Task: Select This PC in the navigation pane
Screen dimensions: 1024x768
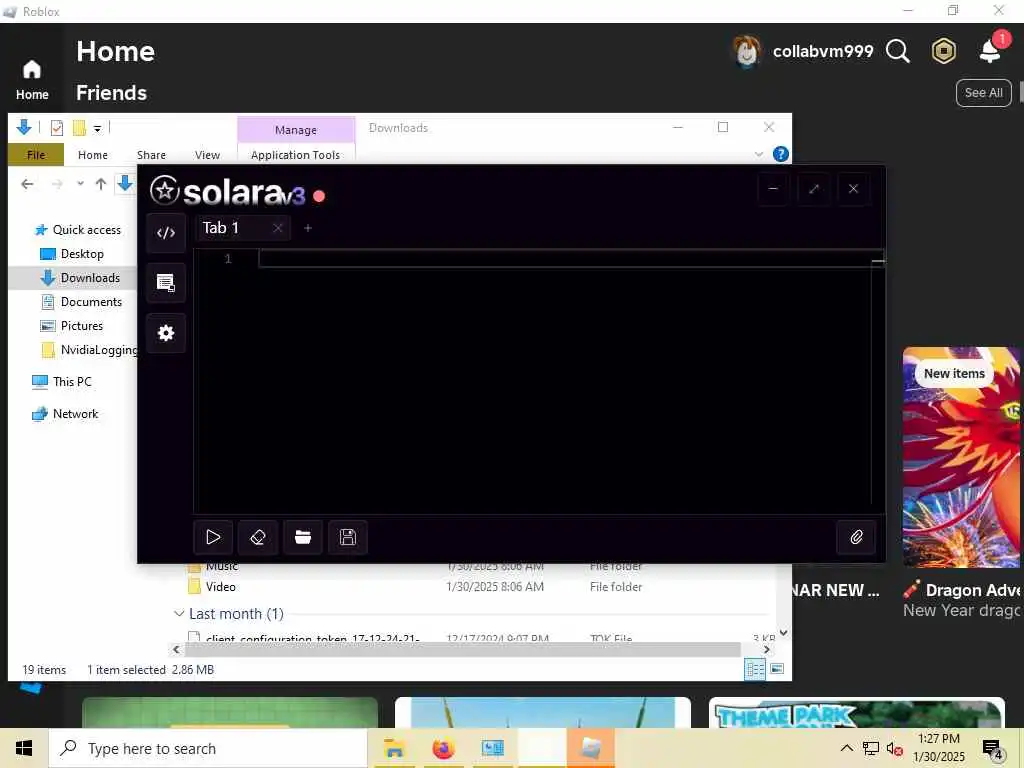Action: tap(63, 381)
